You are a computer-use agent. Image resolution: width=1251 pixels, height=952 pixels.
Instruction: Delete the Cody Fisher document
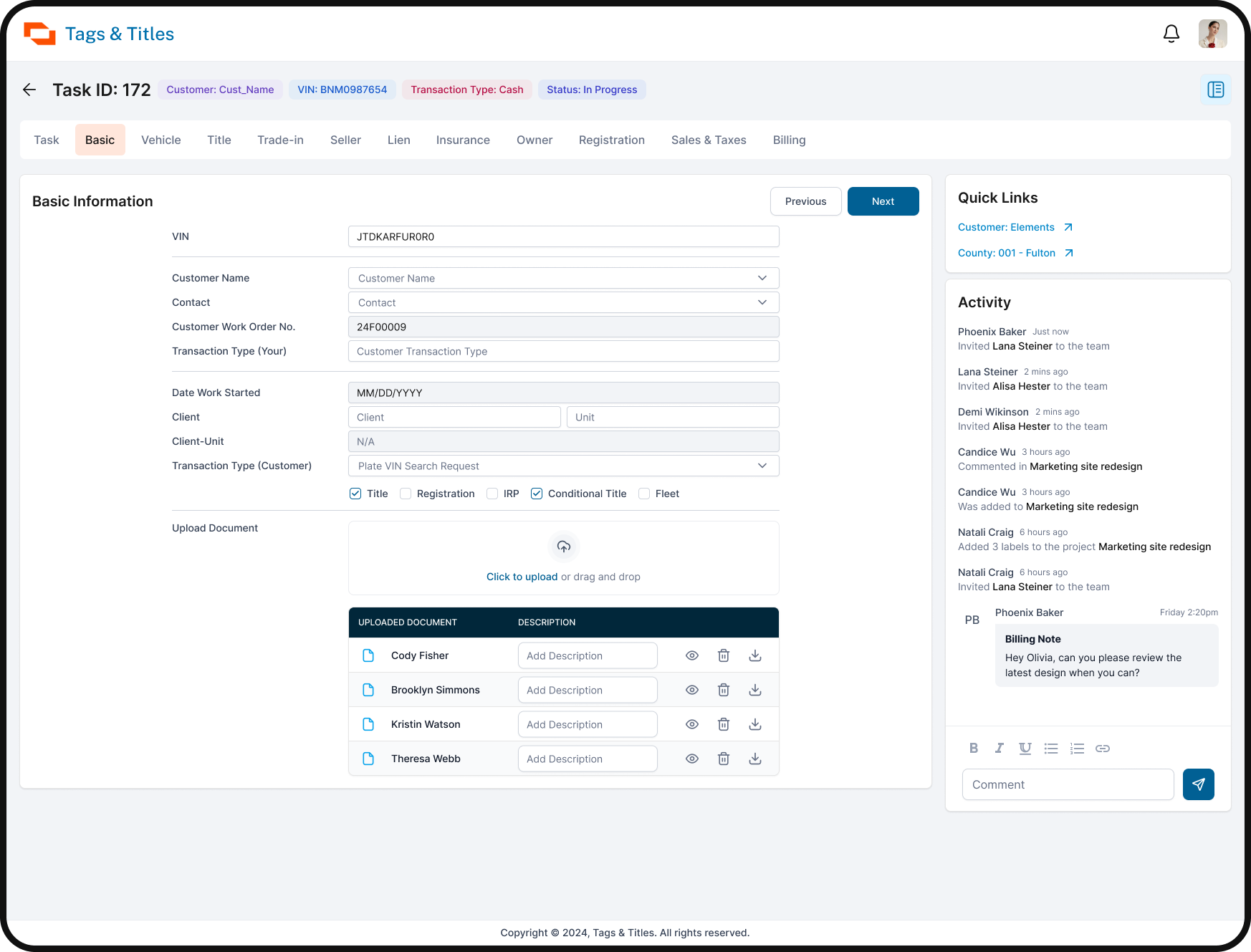[724, 655]
